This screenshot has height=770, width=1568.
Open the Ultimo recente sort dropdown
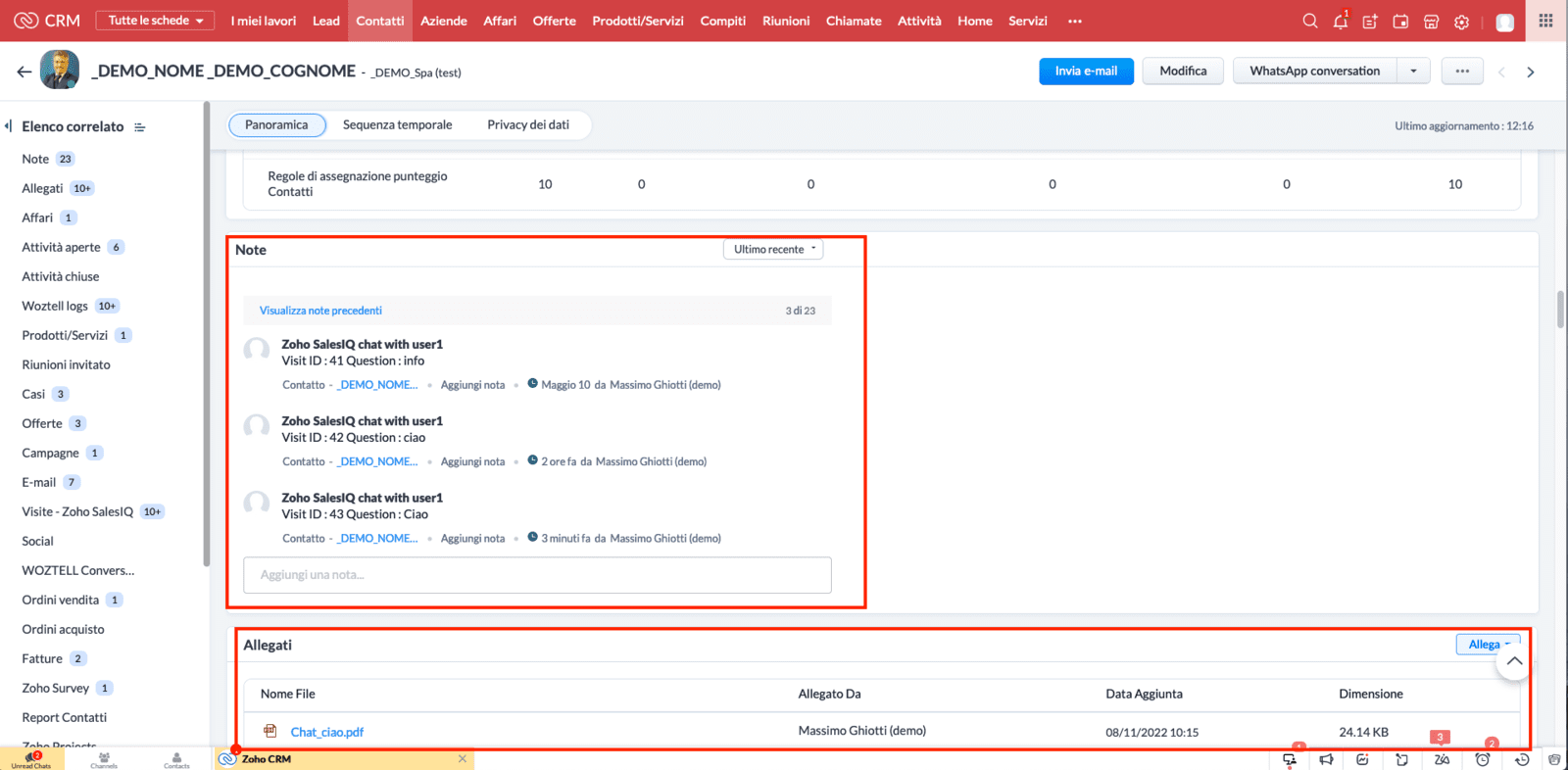point(773,250)
